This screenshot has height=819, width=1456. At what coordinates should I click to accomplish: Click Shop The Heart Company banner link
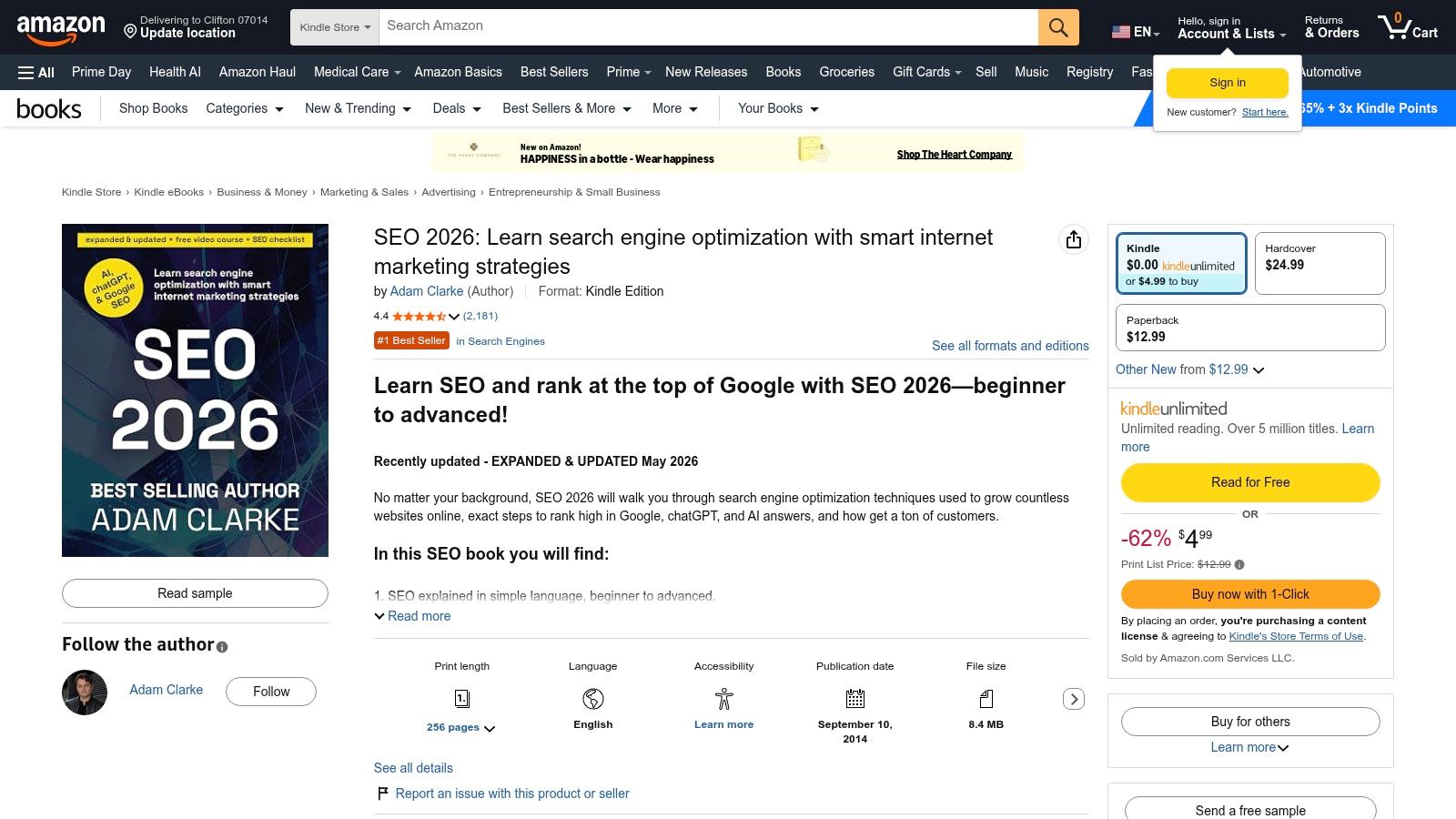point(955,155)
